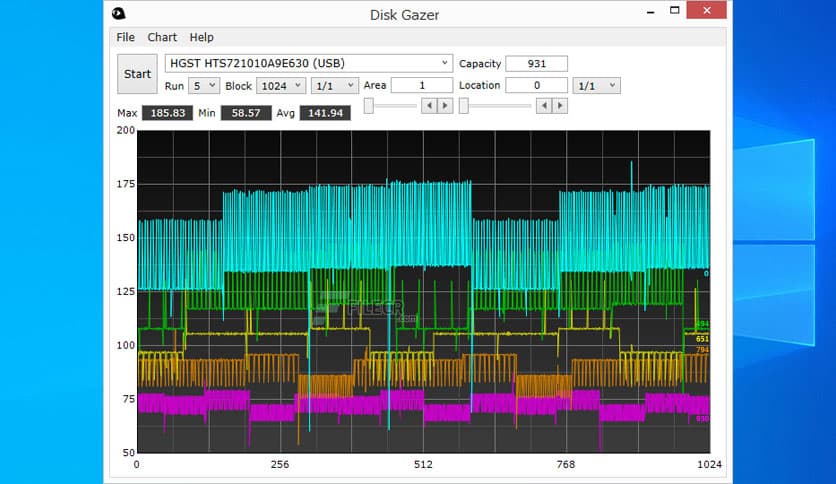
Task: Click the Capacity field showing 931
Action: (x=536, y=63)
